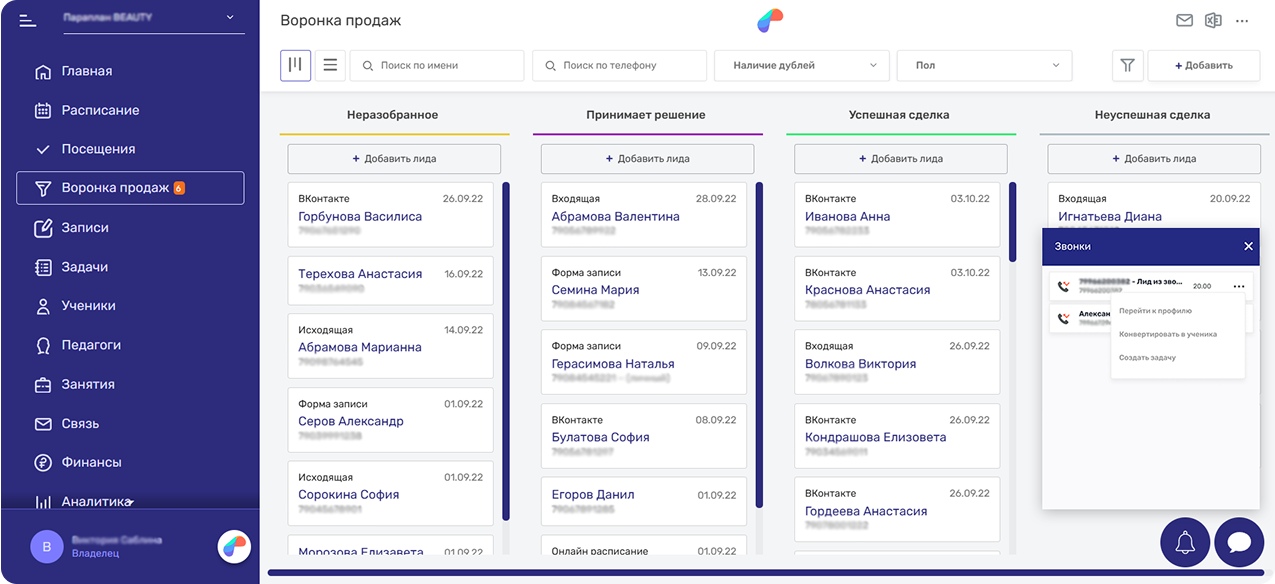Open the Пол dropdown filter

(x=984, y=65)
